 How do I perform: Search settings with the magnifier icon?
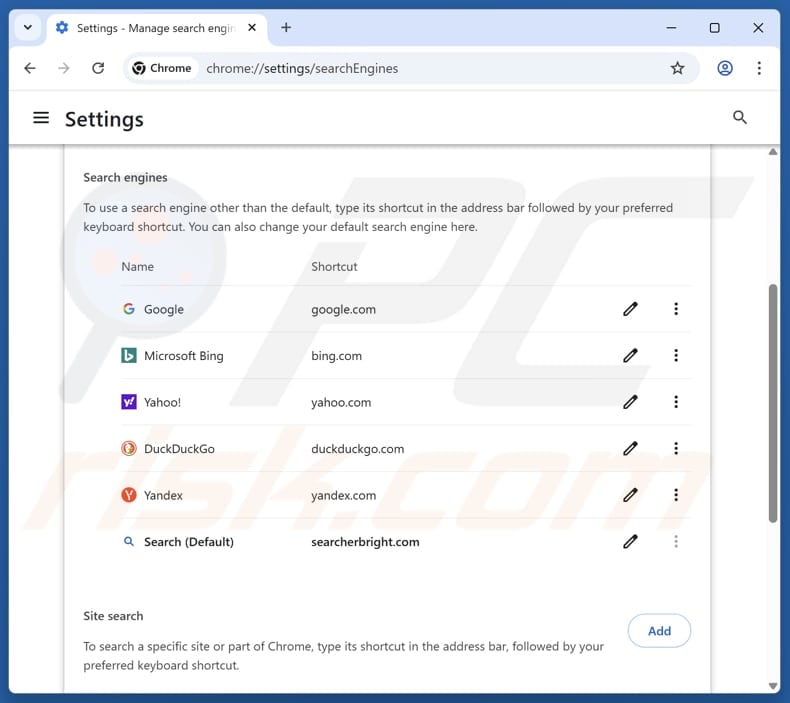click(740, 117)
